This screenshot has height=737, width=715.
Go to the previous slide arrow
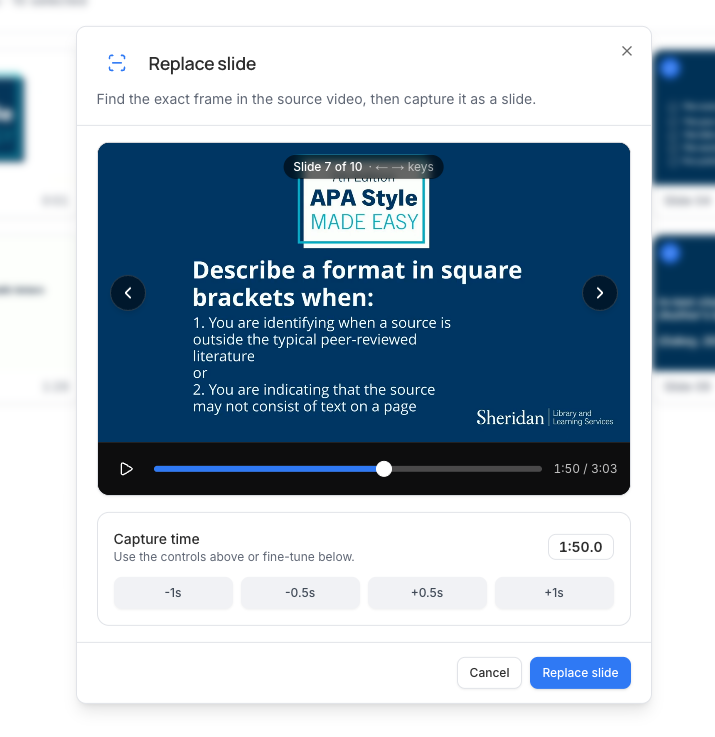(128, 293)
